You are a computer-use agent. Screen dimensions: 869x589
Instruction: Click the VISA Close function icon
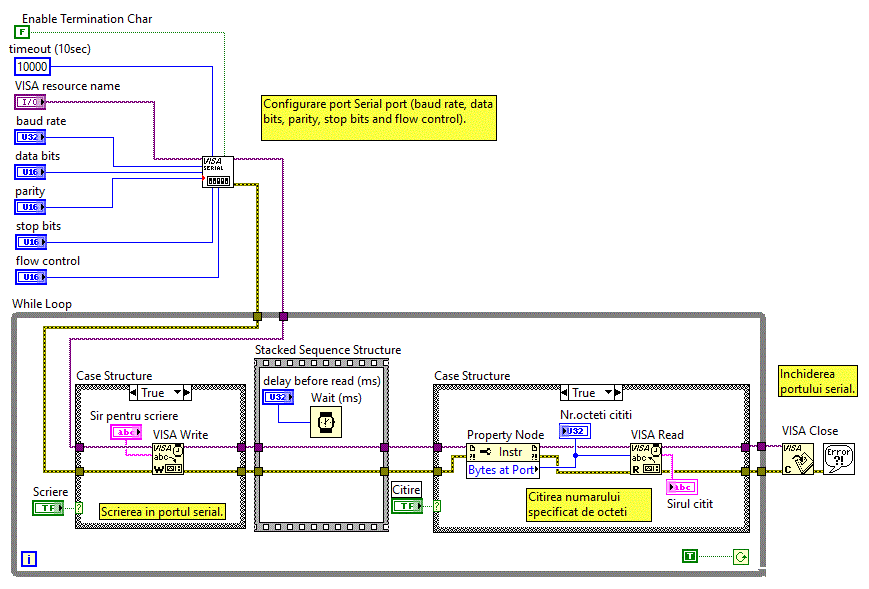click(x=797, y=458)
